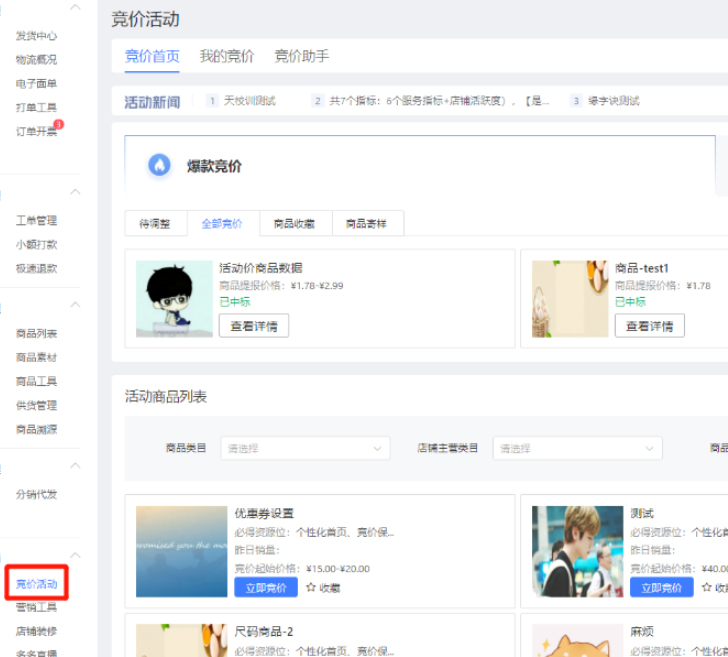This screenshot has width=728, height=657.
Task: Collapse the sidebar section containing 工单管理
Action: [x=75, y=192]
